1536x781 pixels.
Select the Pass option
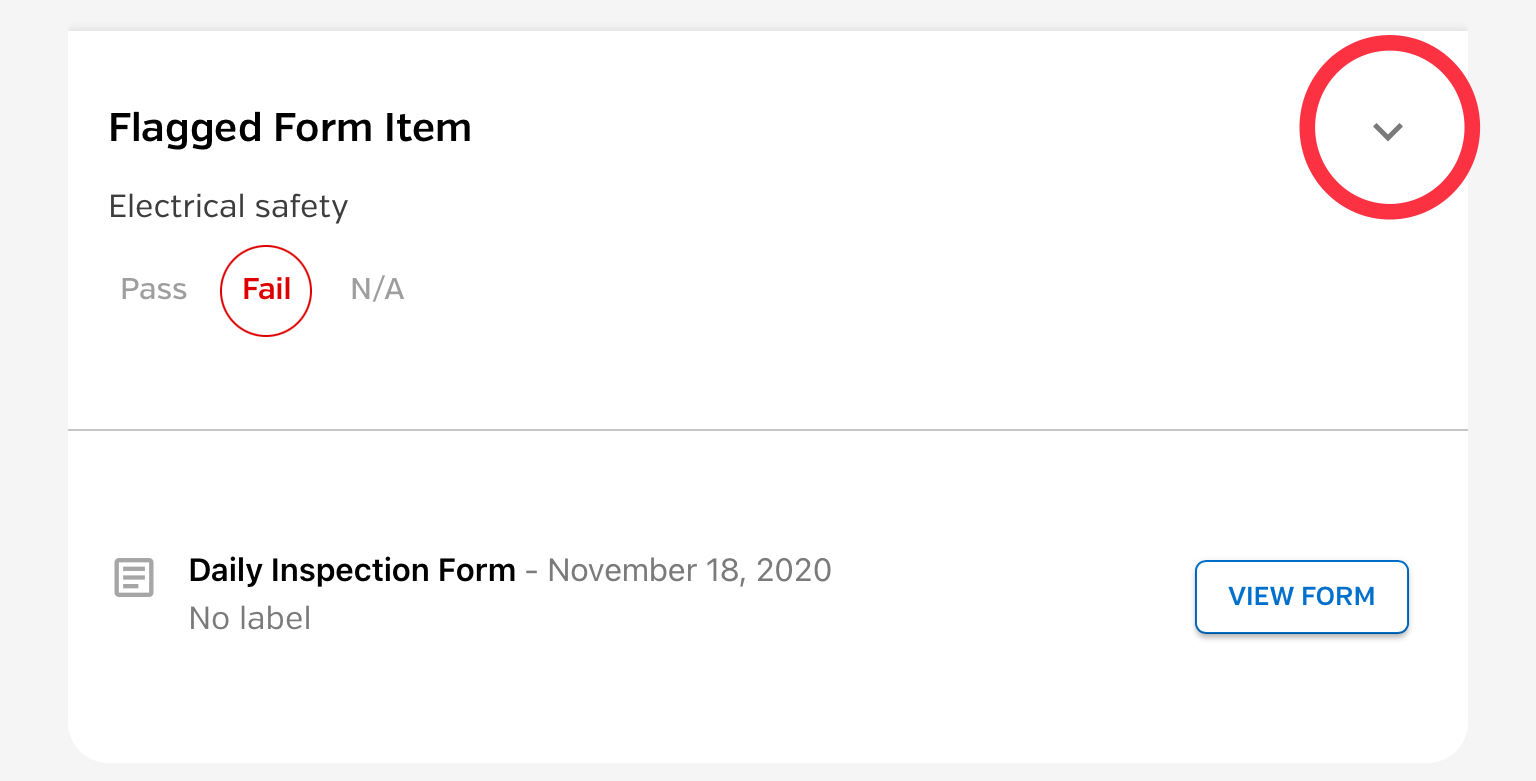point(154,290)
